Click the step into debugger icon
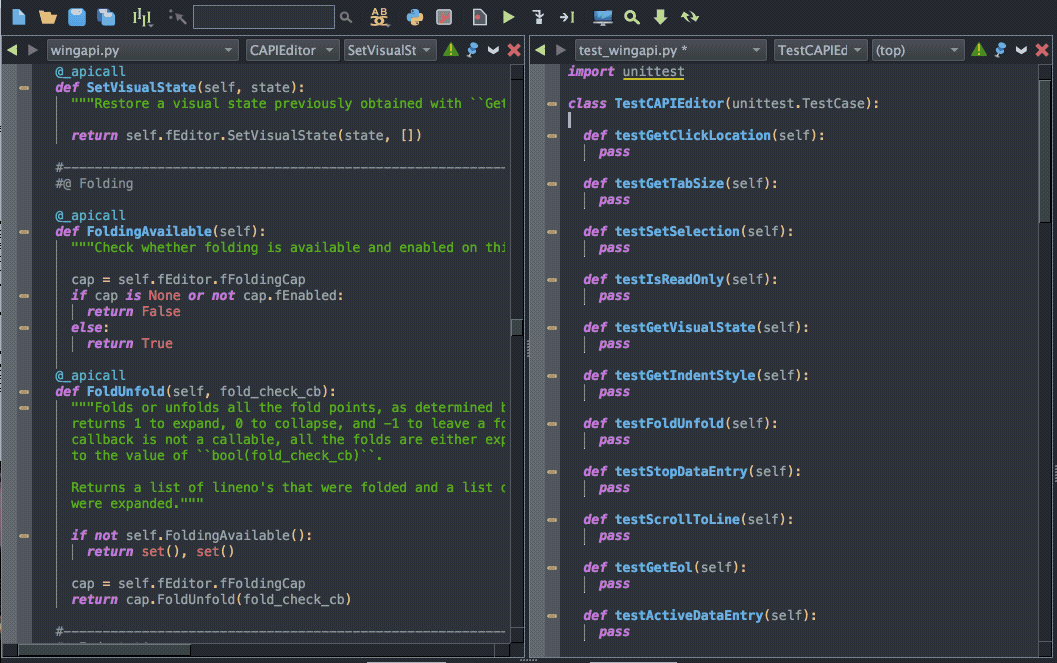This screenshot has width=1057, height=663. click(538, 17)
